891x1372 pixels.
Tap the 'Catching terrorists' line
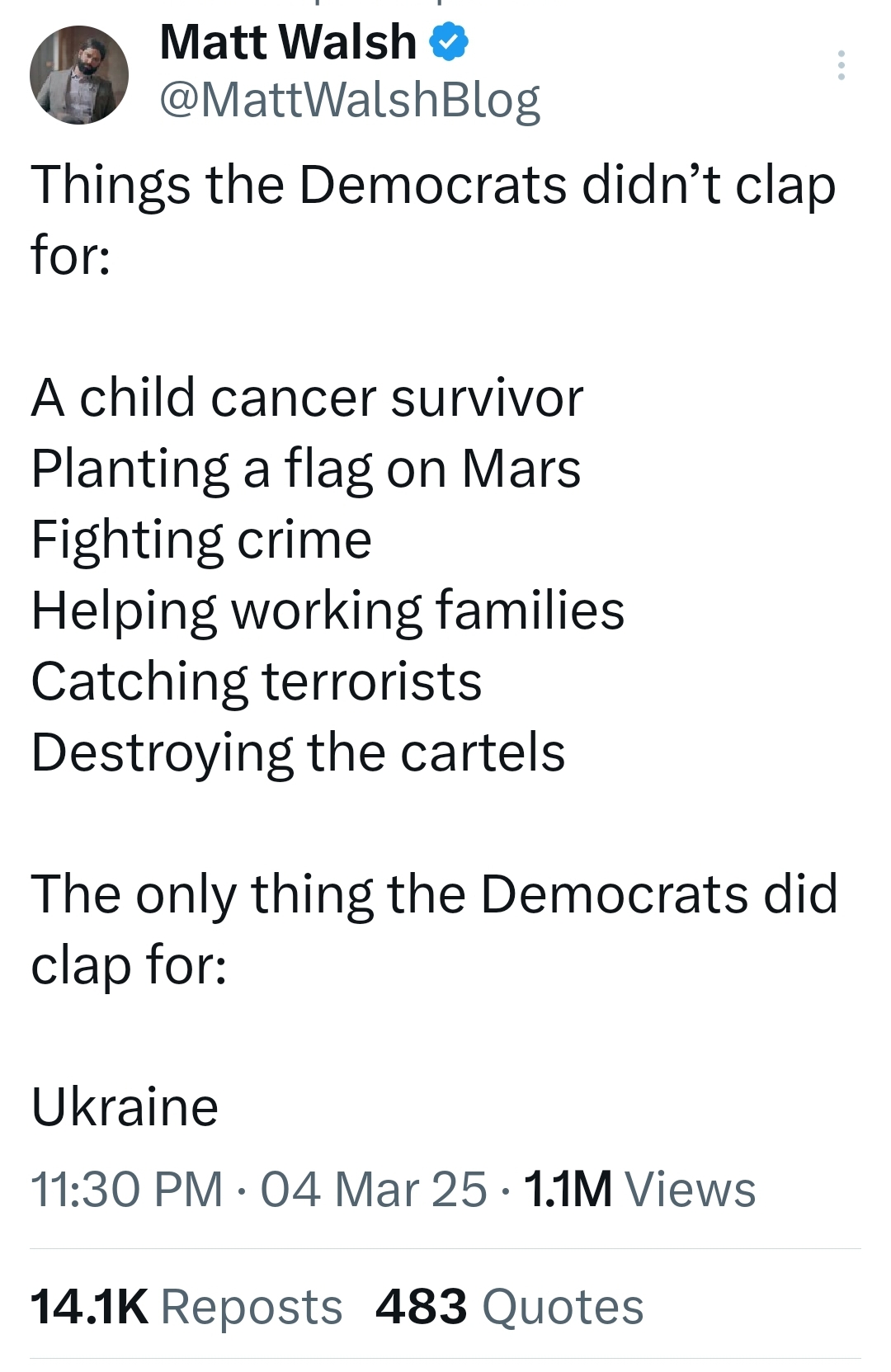coord(256,682)
